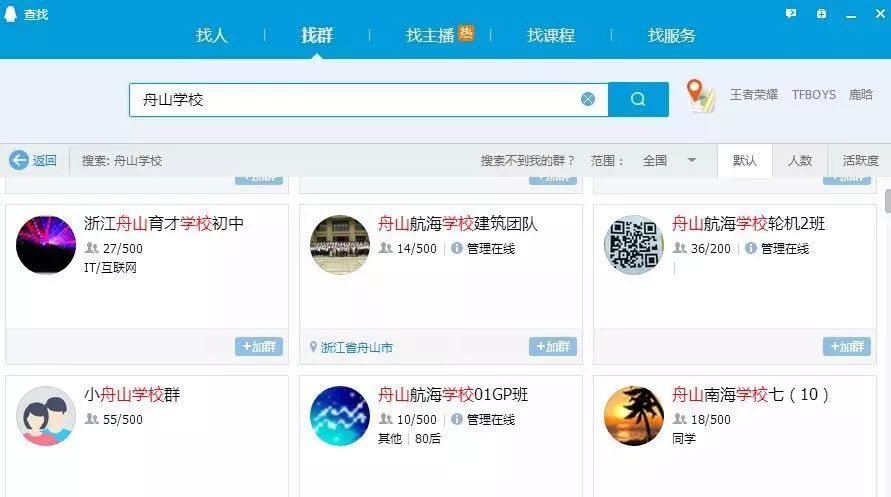This screenshot has height=497, width=891.
Task: Sort results by 默认
Action: click(x=744, y=161)
